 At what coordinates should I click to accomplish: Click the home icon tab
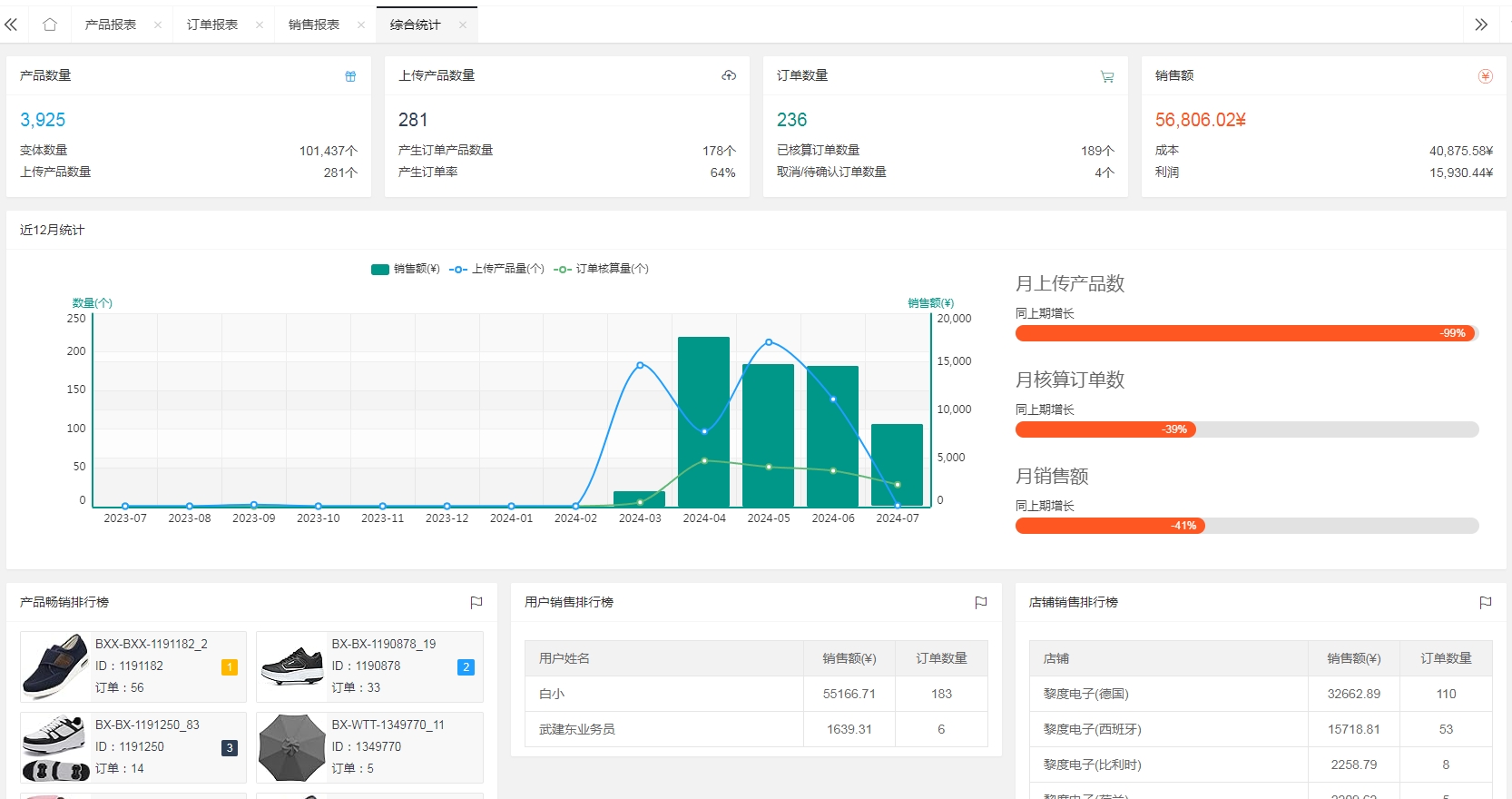(50, 25)
